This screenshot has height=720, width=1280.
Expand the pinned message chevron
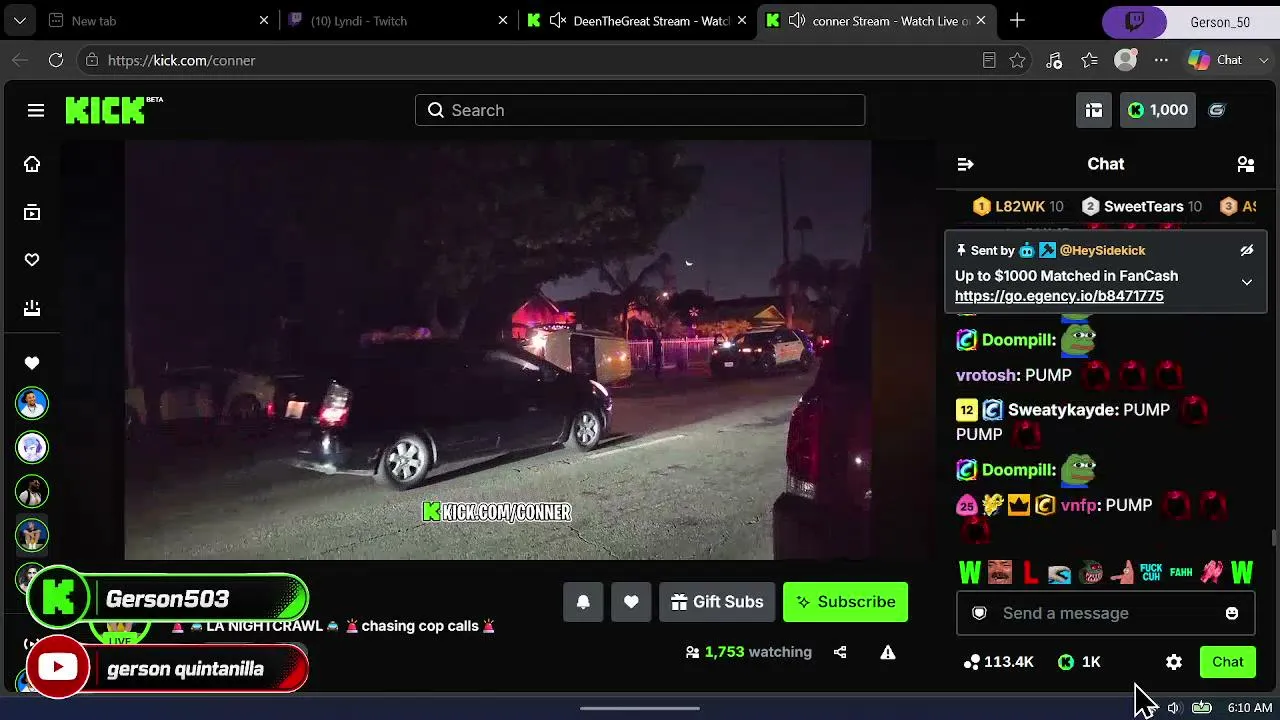pos(1247,283)
